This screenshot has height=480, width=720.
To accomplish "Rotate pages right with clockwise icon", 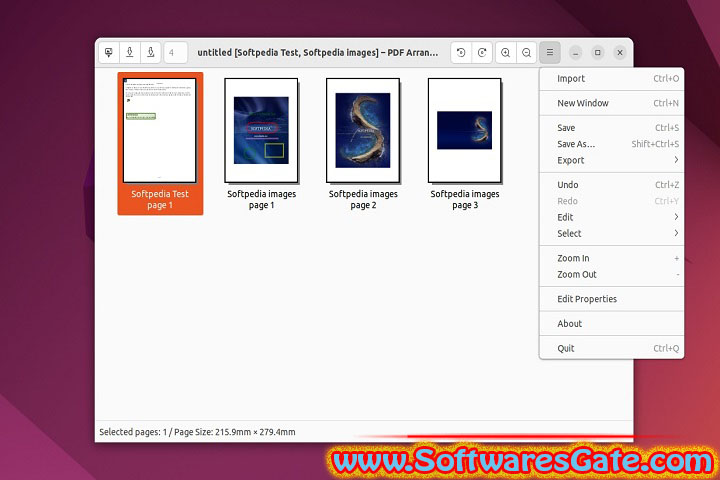I will [x=482, y=52].
